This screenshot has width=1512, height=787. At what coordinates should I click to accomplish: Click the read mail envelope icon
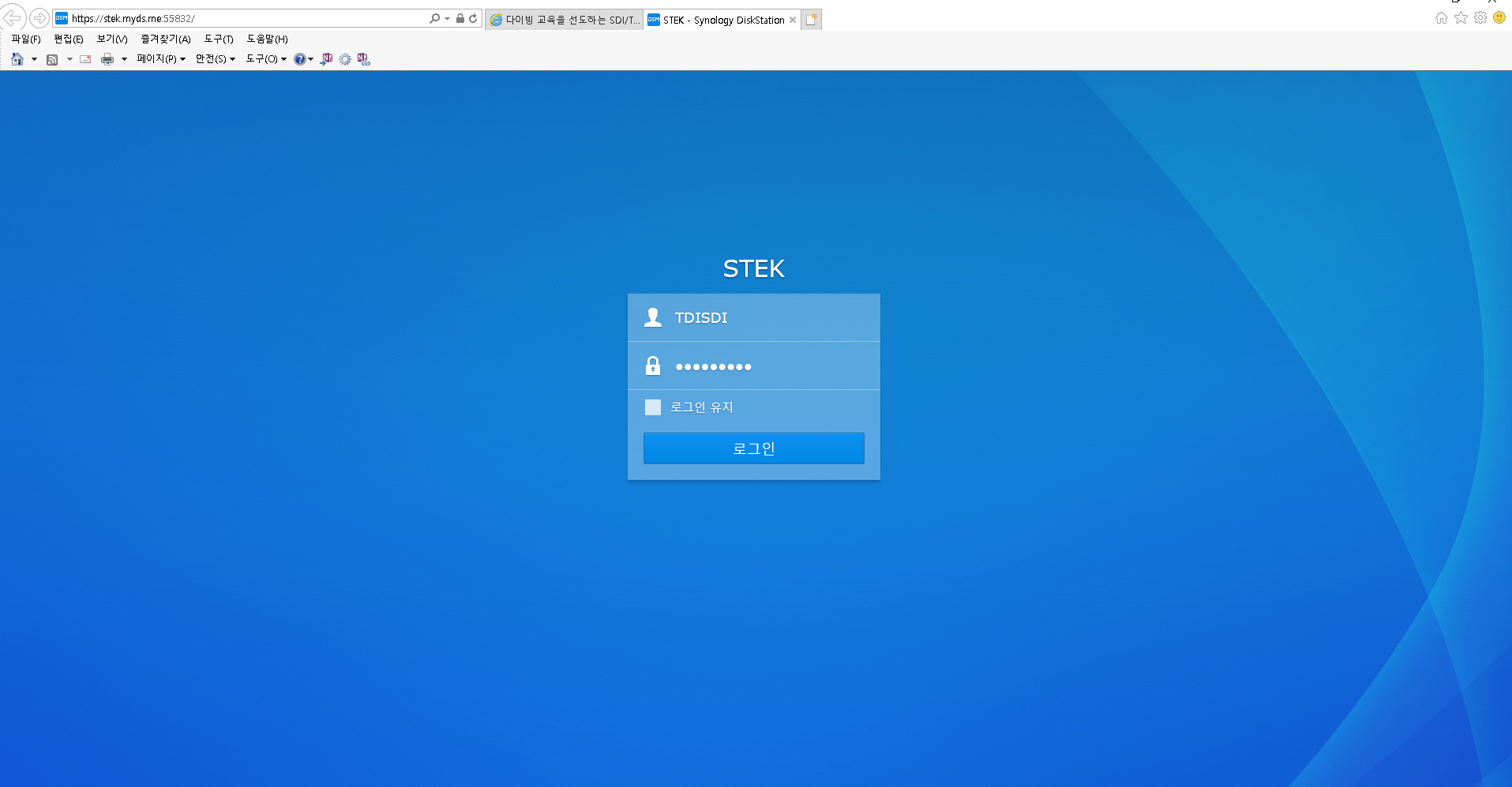pyautogui.click(x=85, y=59)
